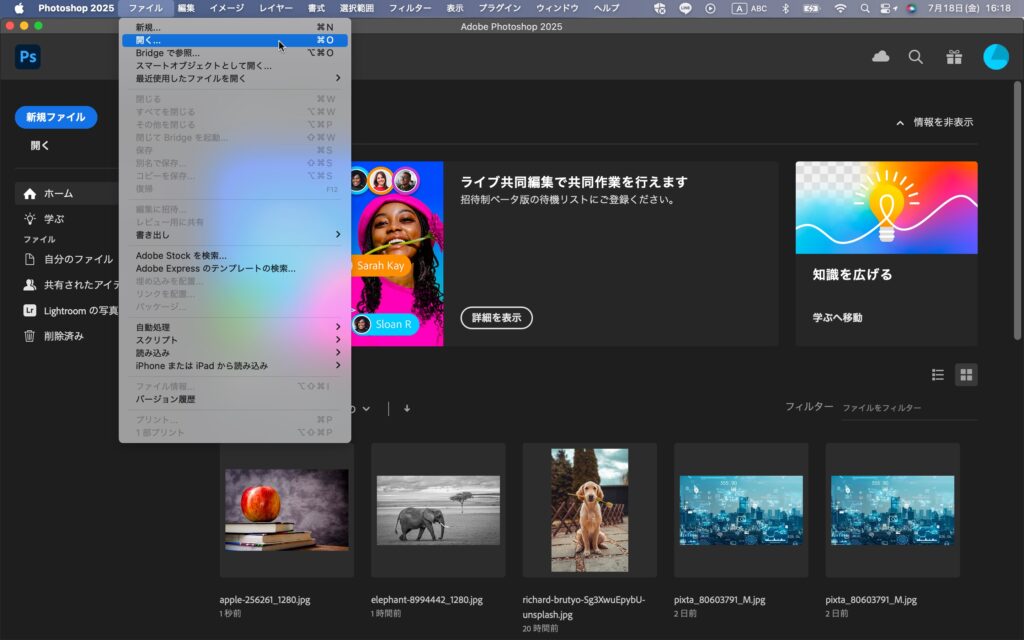
Task: Open the cloud sync status icon
Action: click(x=880, y=57)
